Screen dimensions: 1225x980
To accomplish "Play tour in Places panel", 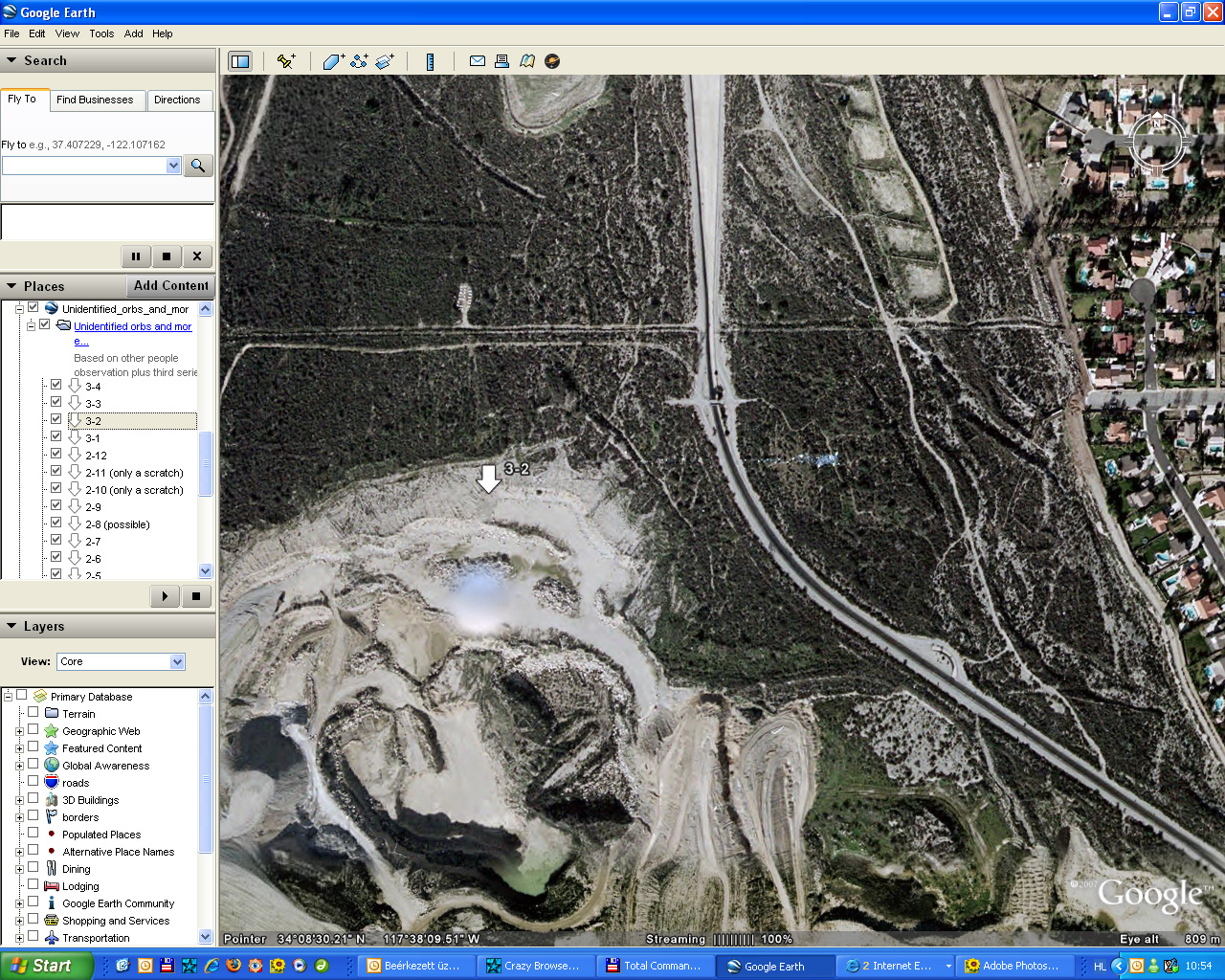I will tap(165, 596).
